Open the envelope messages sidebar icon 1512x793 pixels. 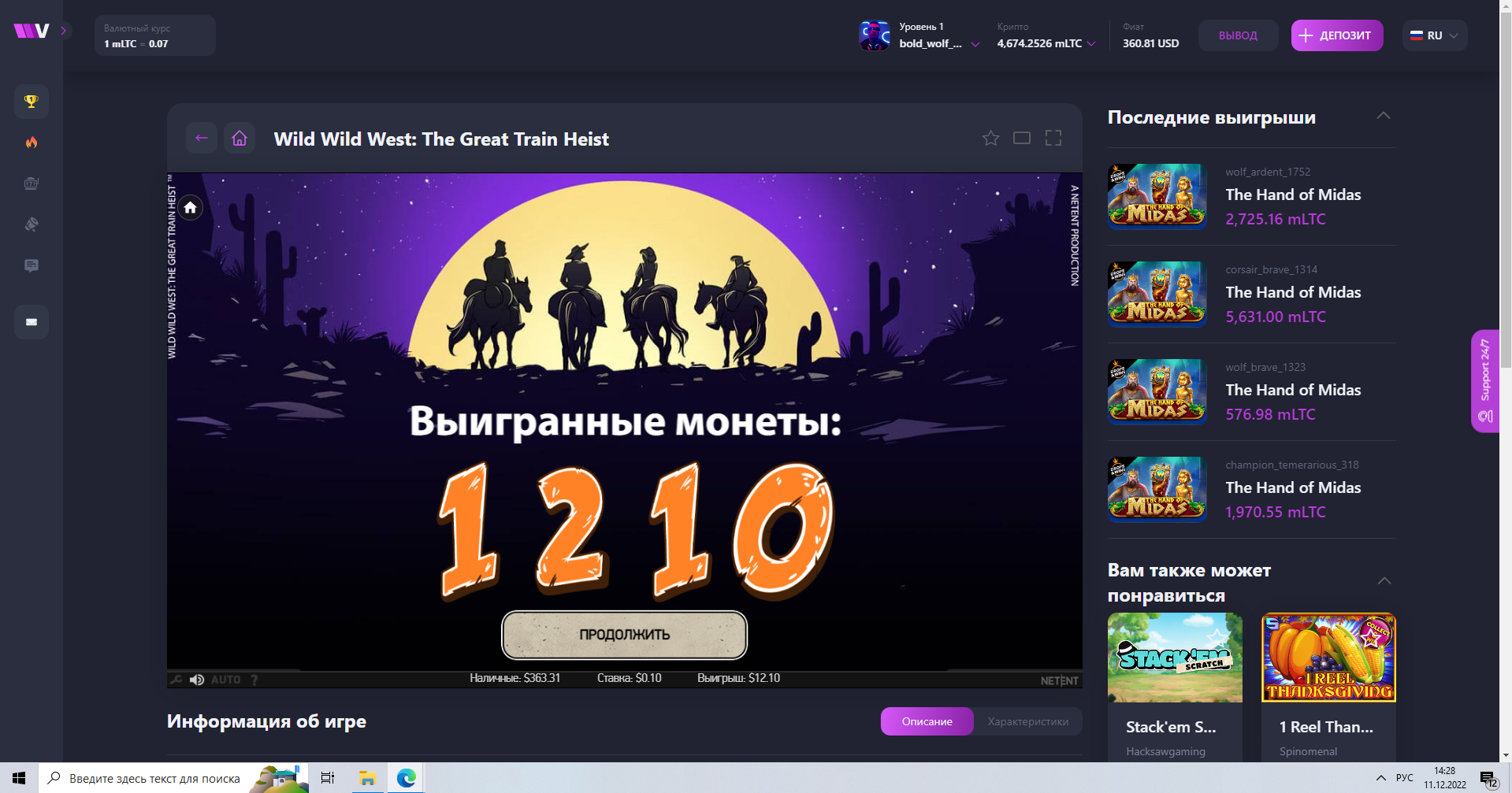tap(32, 322)
